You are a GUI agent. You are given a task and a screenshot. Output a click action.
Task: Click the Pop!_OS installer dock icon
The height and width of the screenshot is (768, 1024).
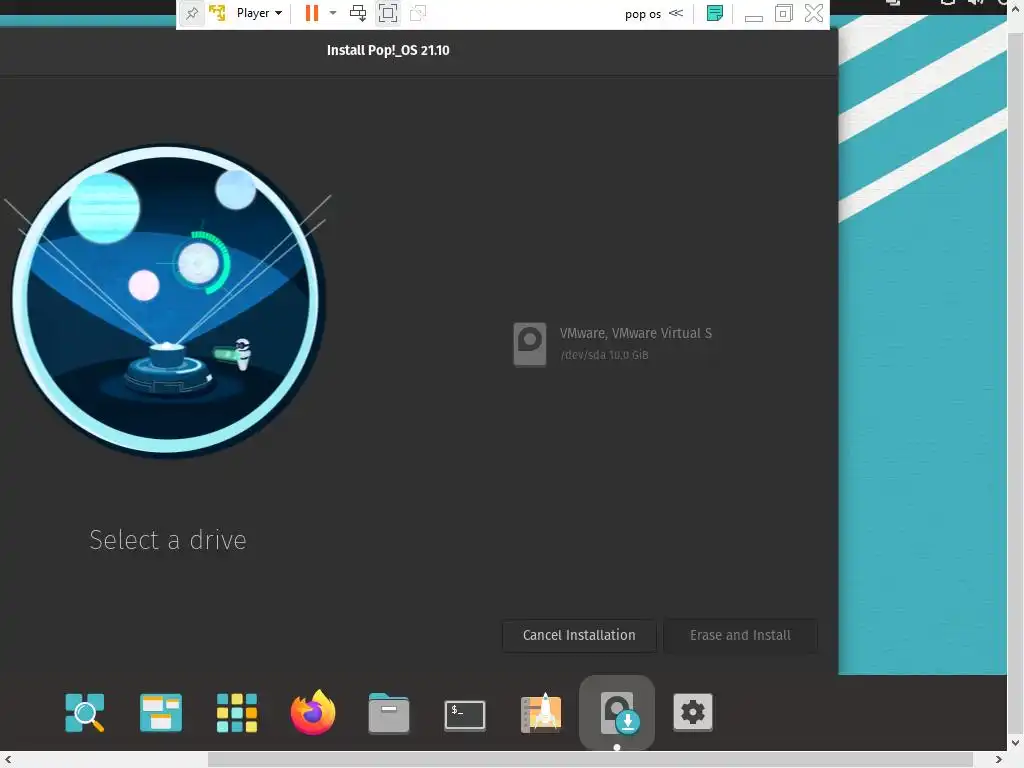pos(617,712)
